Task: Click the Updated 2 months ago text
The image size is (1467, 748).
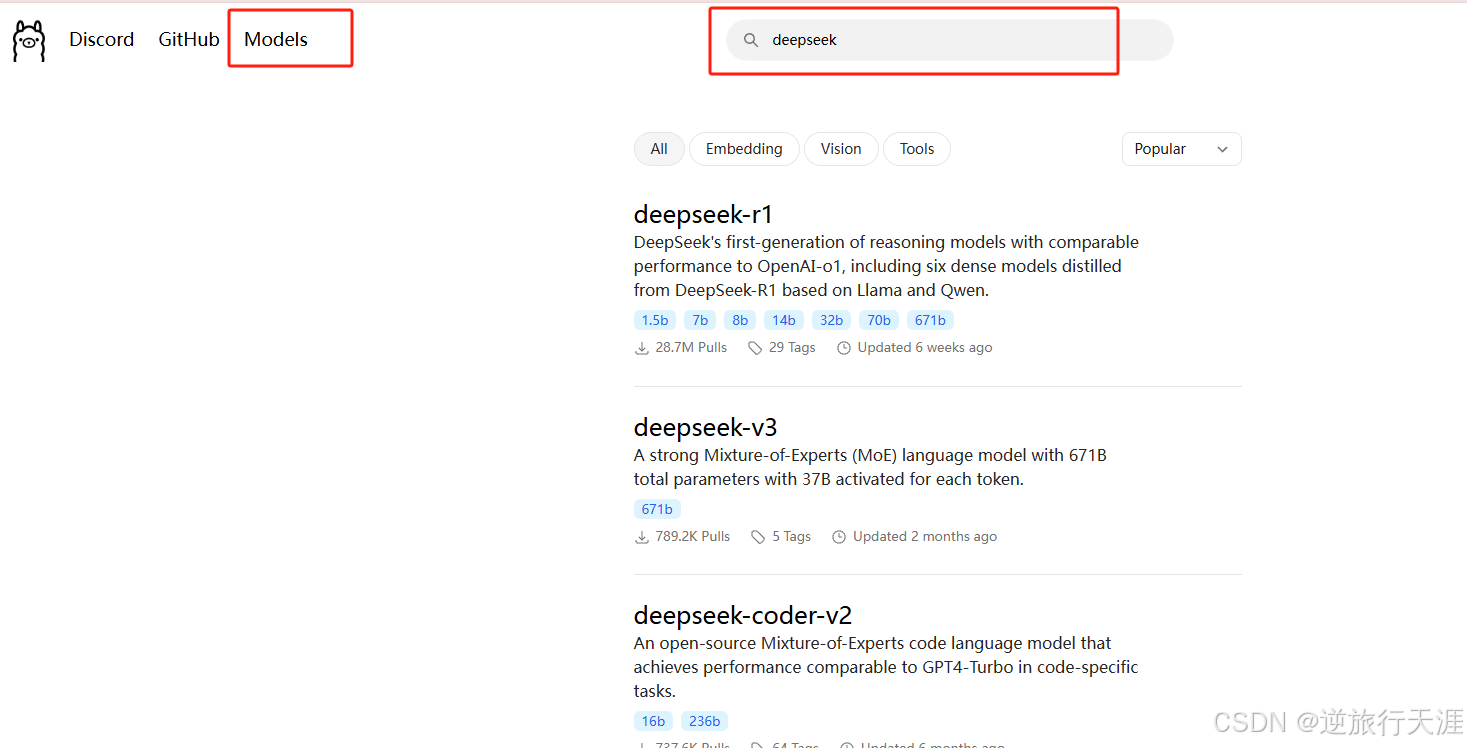Action: coord(925,537)
